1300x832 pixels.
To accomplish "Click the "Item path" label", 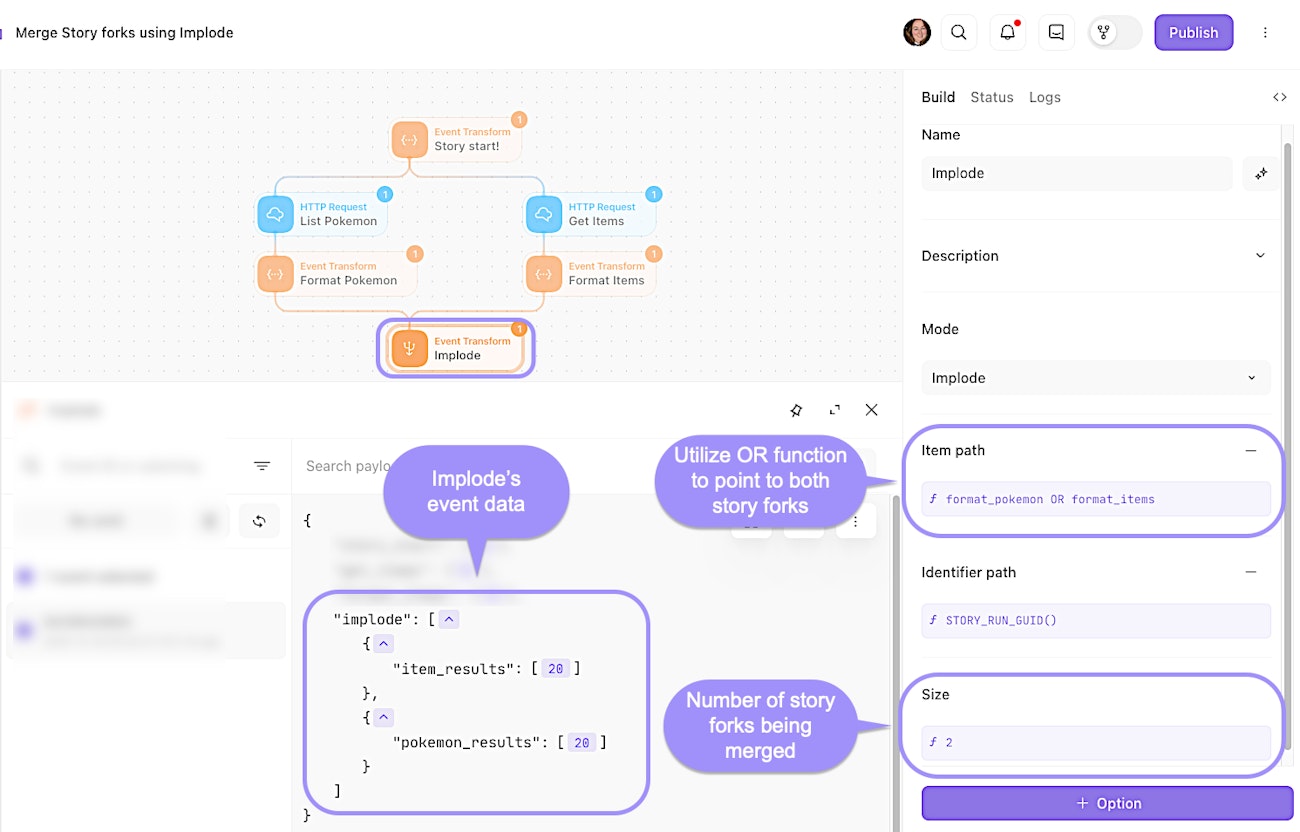I will 953,451.
